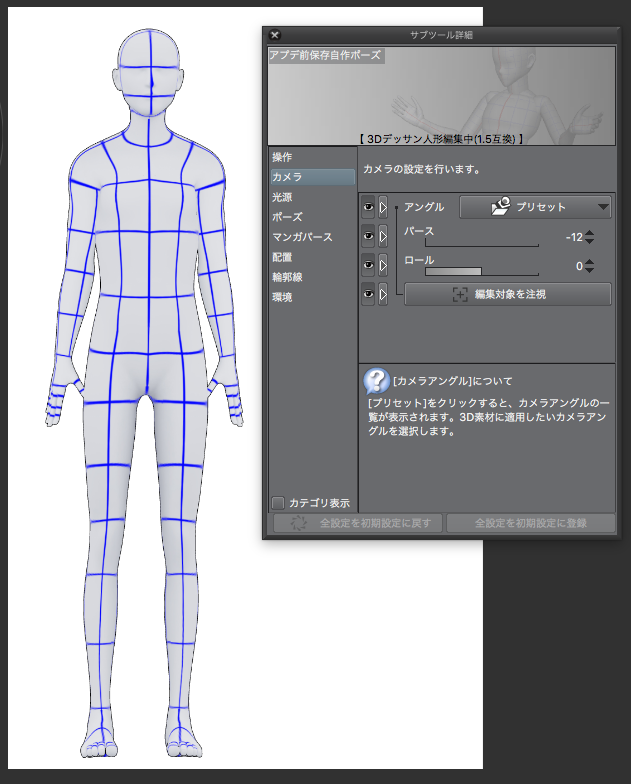The height and width of the screenshot is (784, 631).
Task: Click the 3D figure's head on canvas
Action: [150, 72]
